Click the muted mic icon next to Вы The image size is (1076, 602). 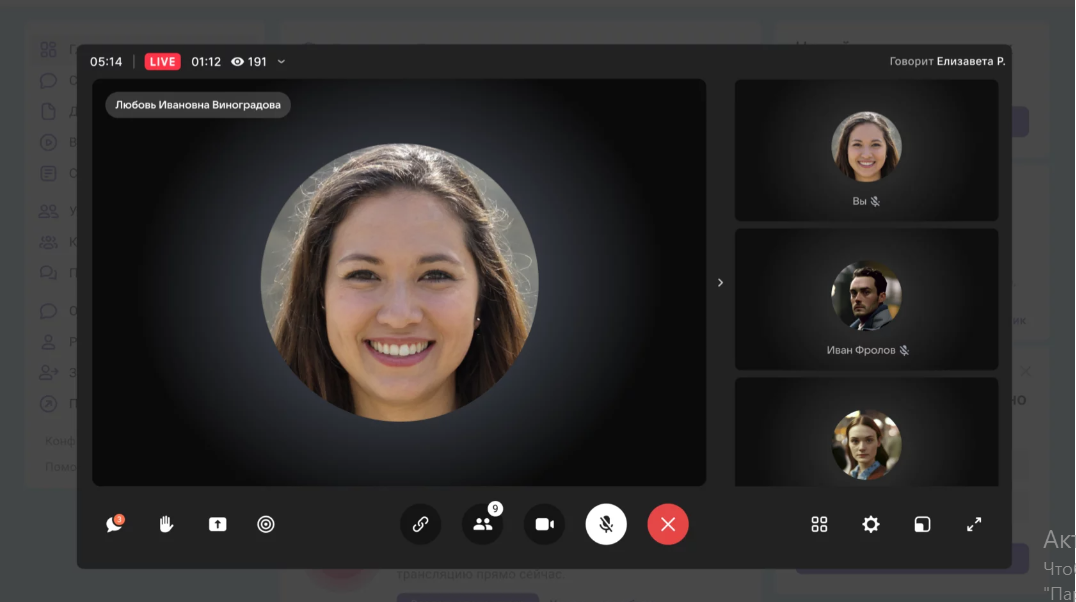875,202
